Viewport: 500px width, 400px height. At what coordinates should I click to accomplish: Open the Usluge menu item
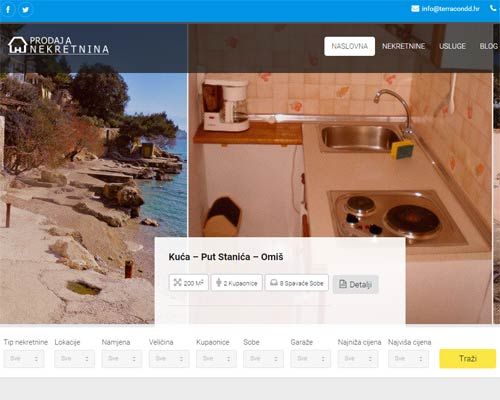452,46
